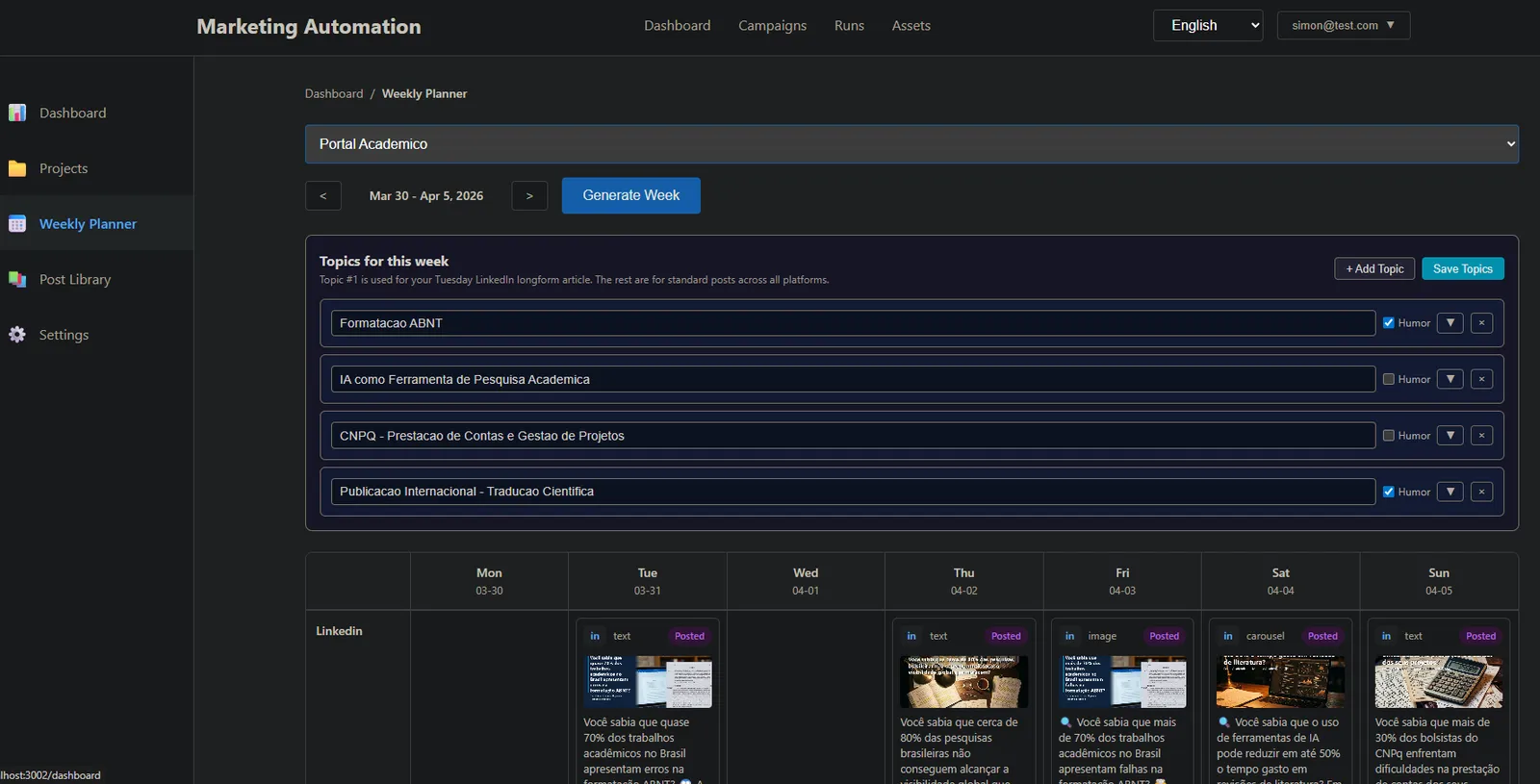Click LinkedIn icon on Friday image post
Screen dimensions: 1540x784
pos(1069,636)
